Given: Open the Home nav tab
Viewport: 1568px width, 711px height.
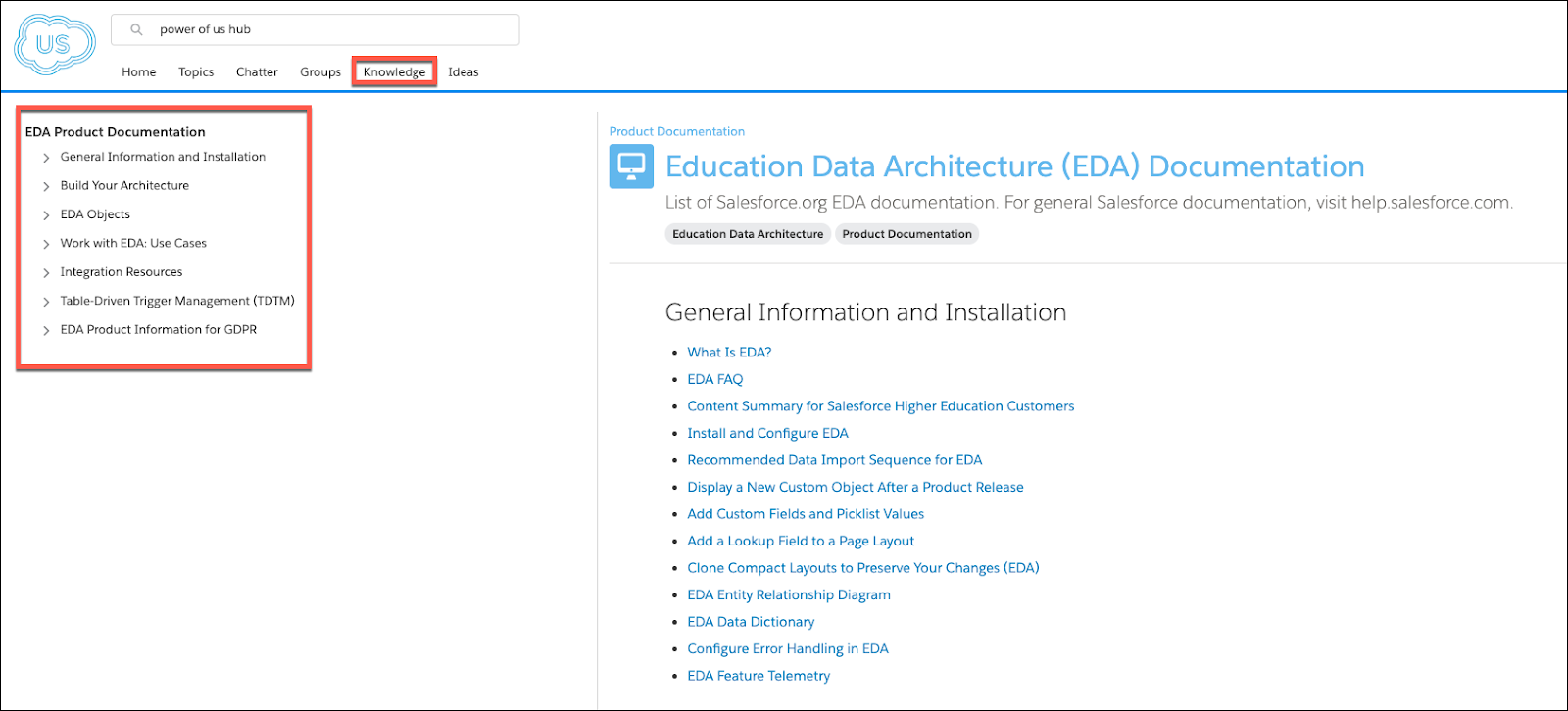Looking at the screenshot, I should [x=139, y=72].
